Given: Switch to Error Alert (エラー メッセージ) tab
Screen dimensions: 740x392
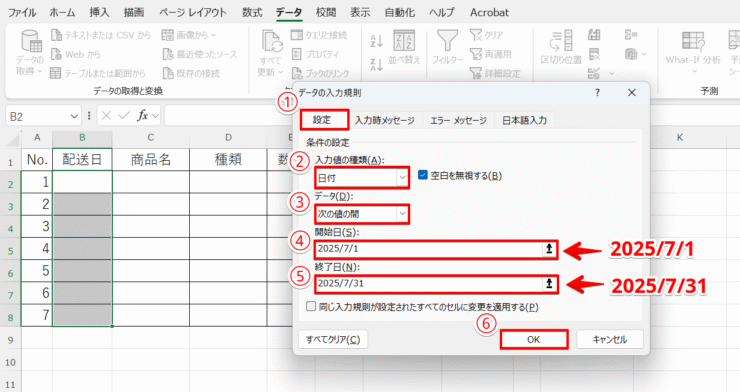Looking at the screenshot, I should (x=458, y=120).
